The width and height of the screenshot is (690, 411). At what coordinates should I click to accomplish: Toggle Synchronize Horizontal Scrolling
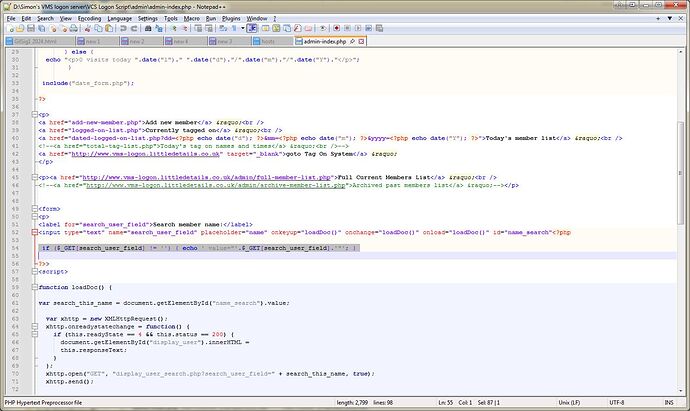click(x=209, y=28)
